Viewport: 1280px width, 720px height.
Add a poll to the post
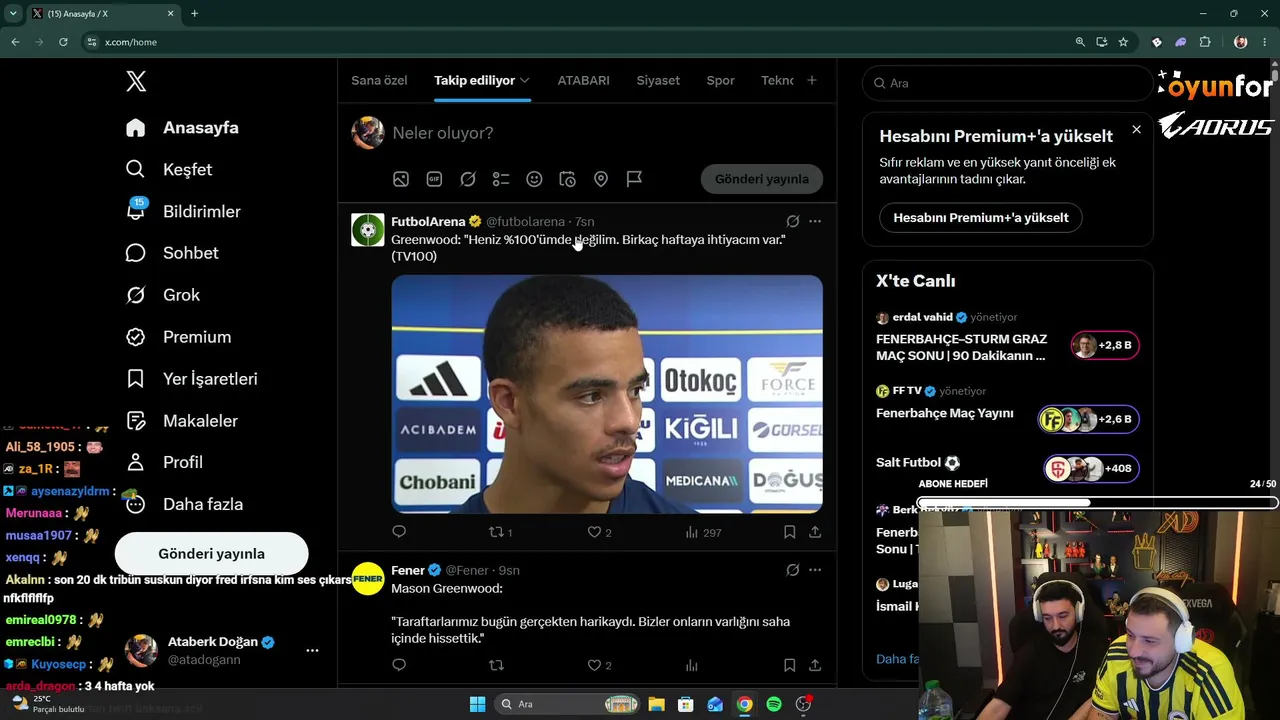501,179
